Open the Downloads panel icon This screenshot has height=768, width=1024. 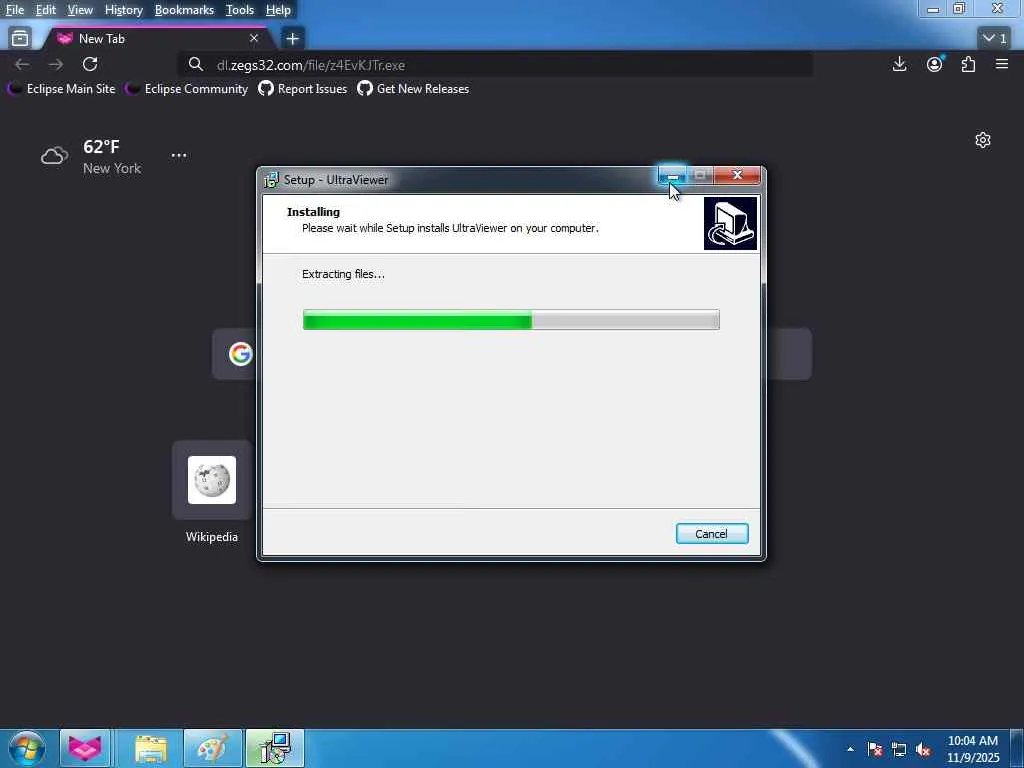tap(899, 64)
